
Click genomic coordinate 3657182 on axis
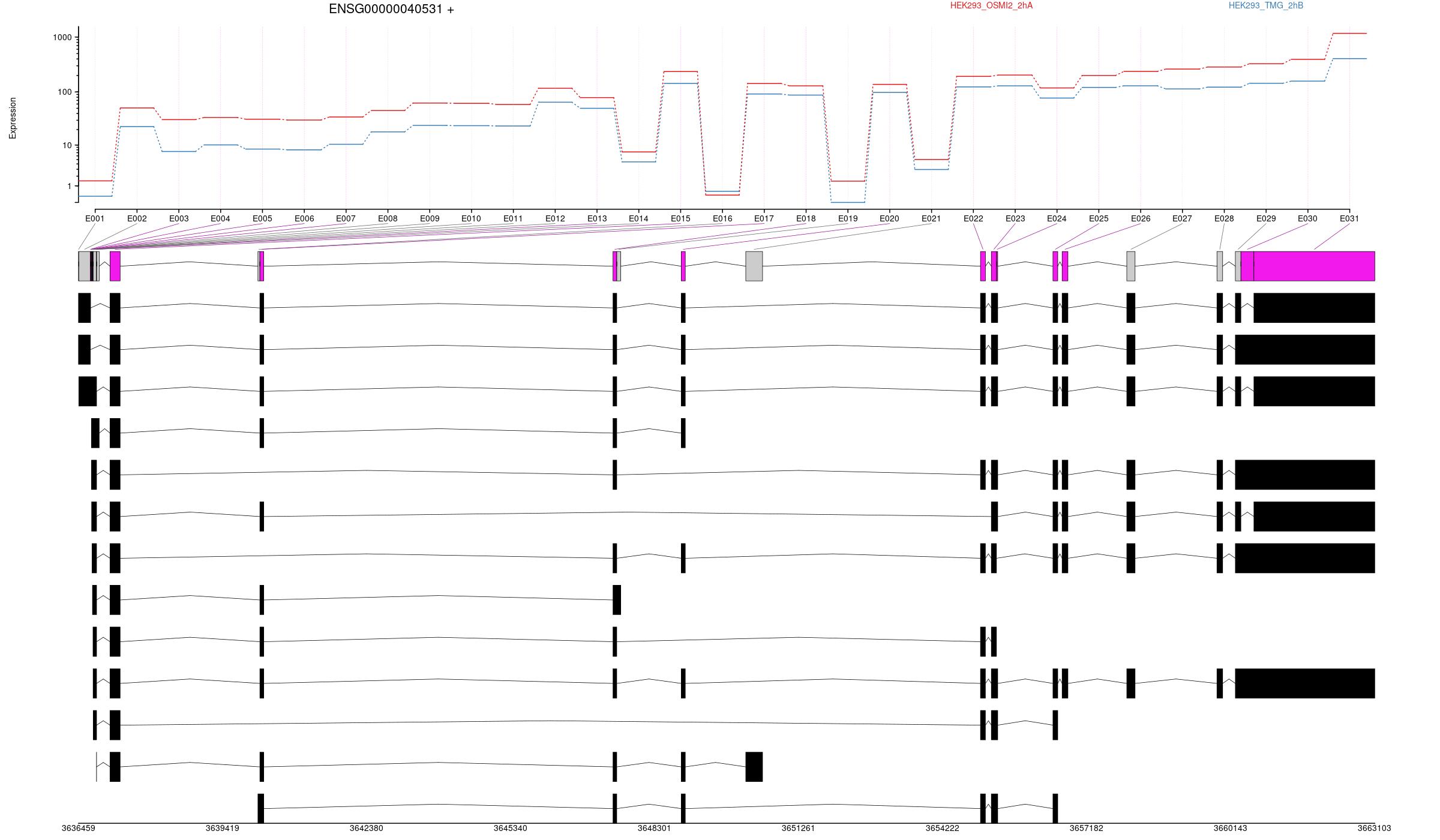point(1087,828)
